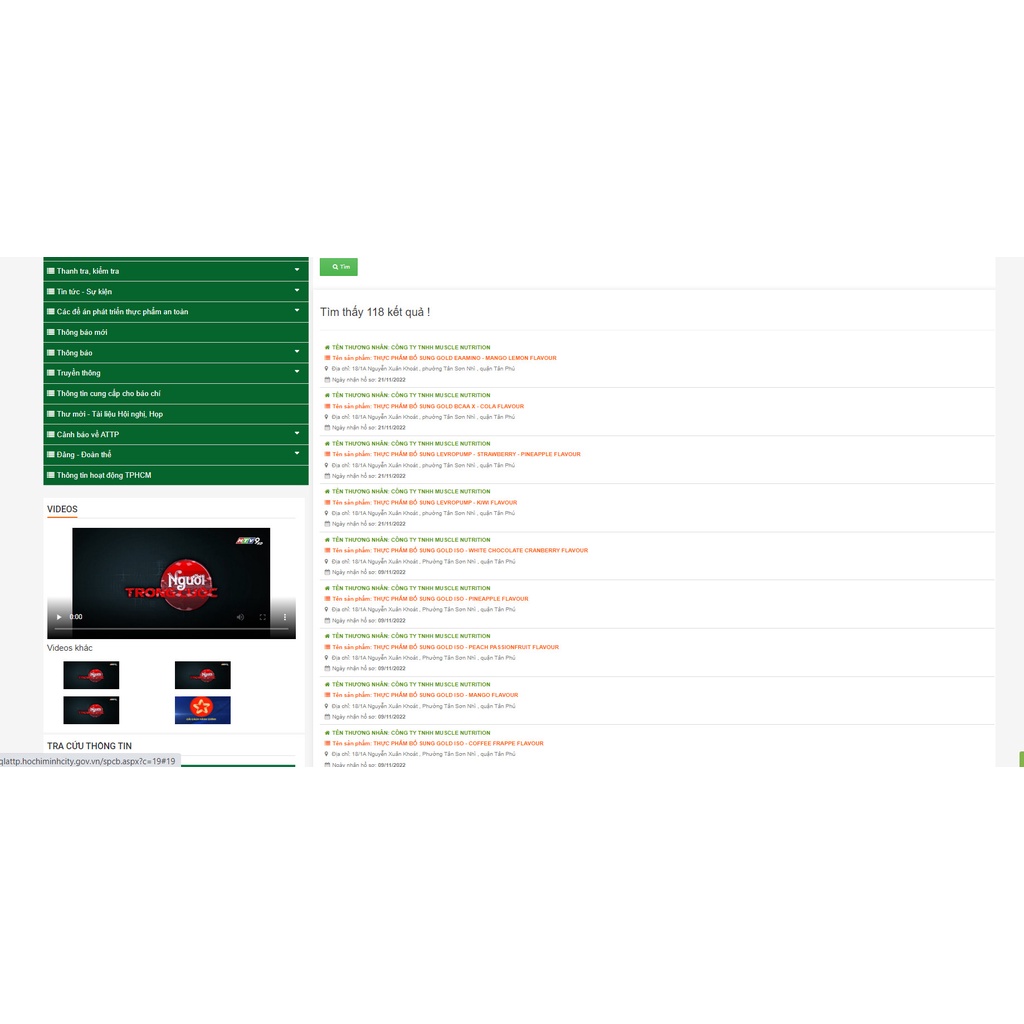Open GOLD BCAA X - COLA FLAVOUR product
The width and height of the screenshot is (1024, 1024).
(x=448, y=406)
